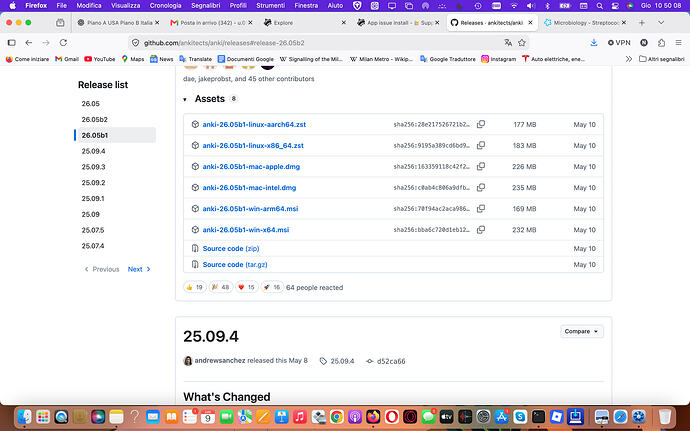Copy sha256 of anki-26.05b1-win-x64.msi

pos(481,230)
